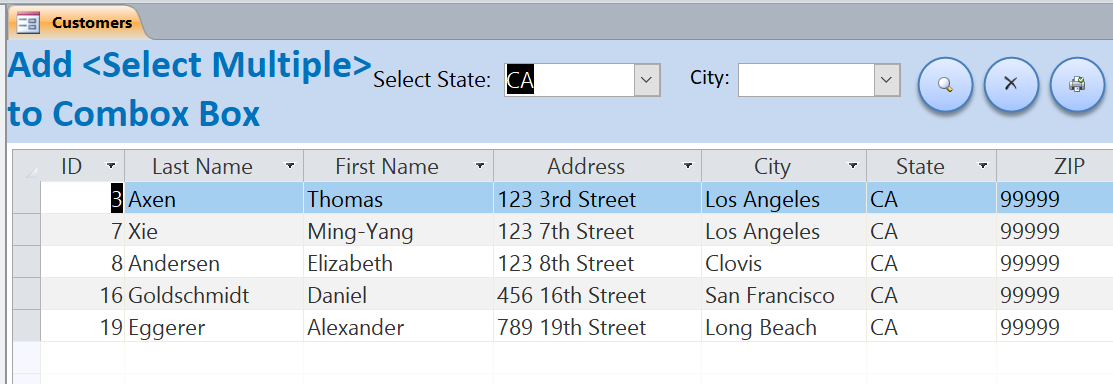Click the address '123 7th Street'
The image size is (1113, 384).
(597, 231)
